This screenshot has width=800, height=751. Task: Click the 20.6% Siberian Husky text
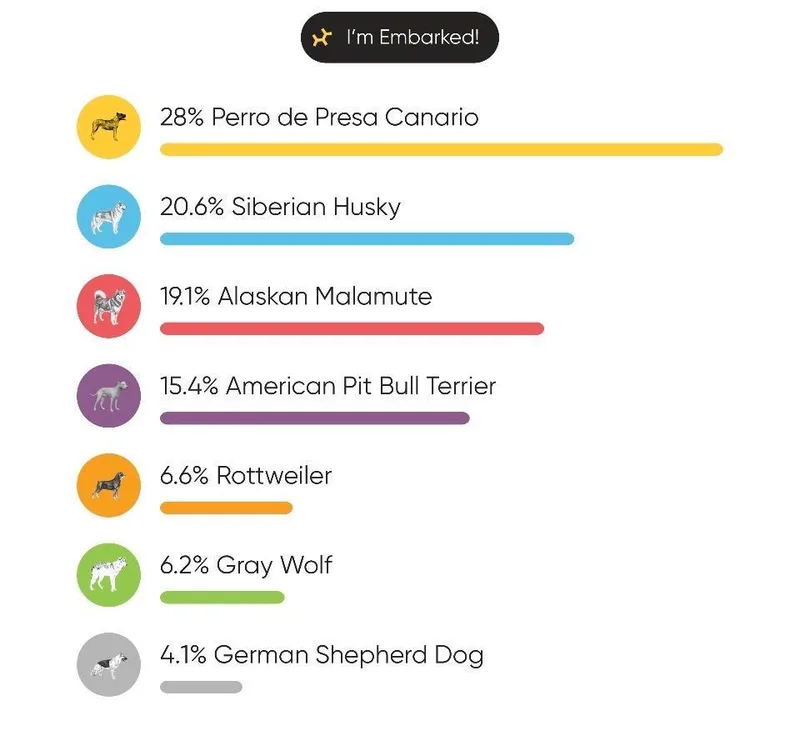pyautogui.click(x=280, y=207)
